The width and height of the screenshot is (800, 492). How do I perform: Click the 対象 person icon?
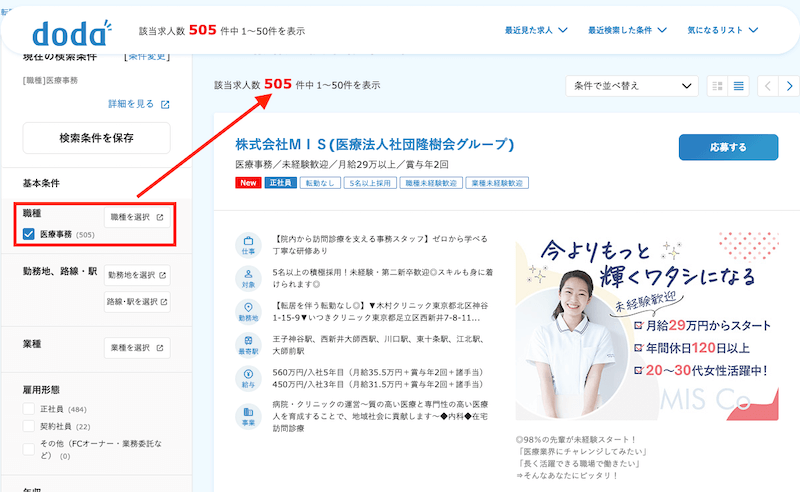pyautogui.click(x=248, y=278)
